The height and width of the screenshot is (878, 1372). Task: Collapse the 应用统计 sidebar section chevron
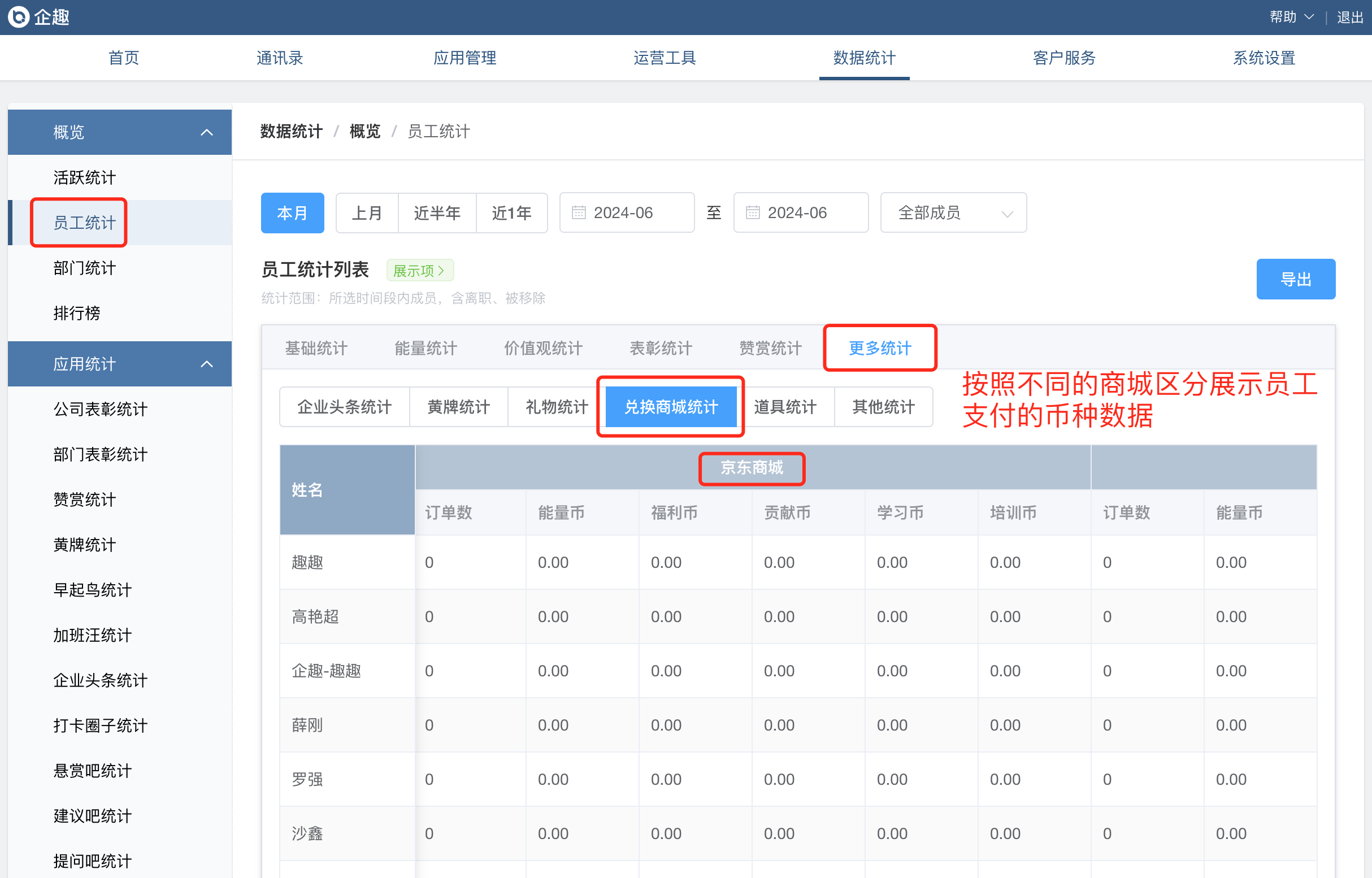click(x=206, y=364)
